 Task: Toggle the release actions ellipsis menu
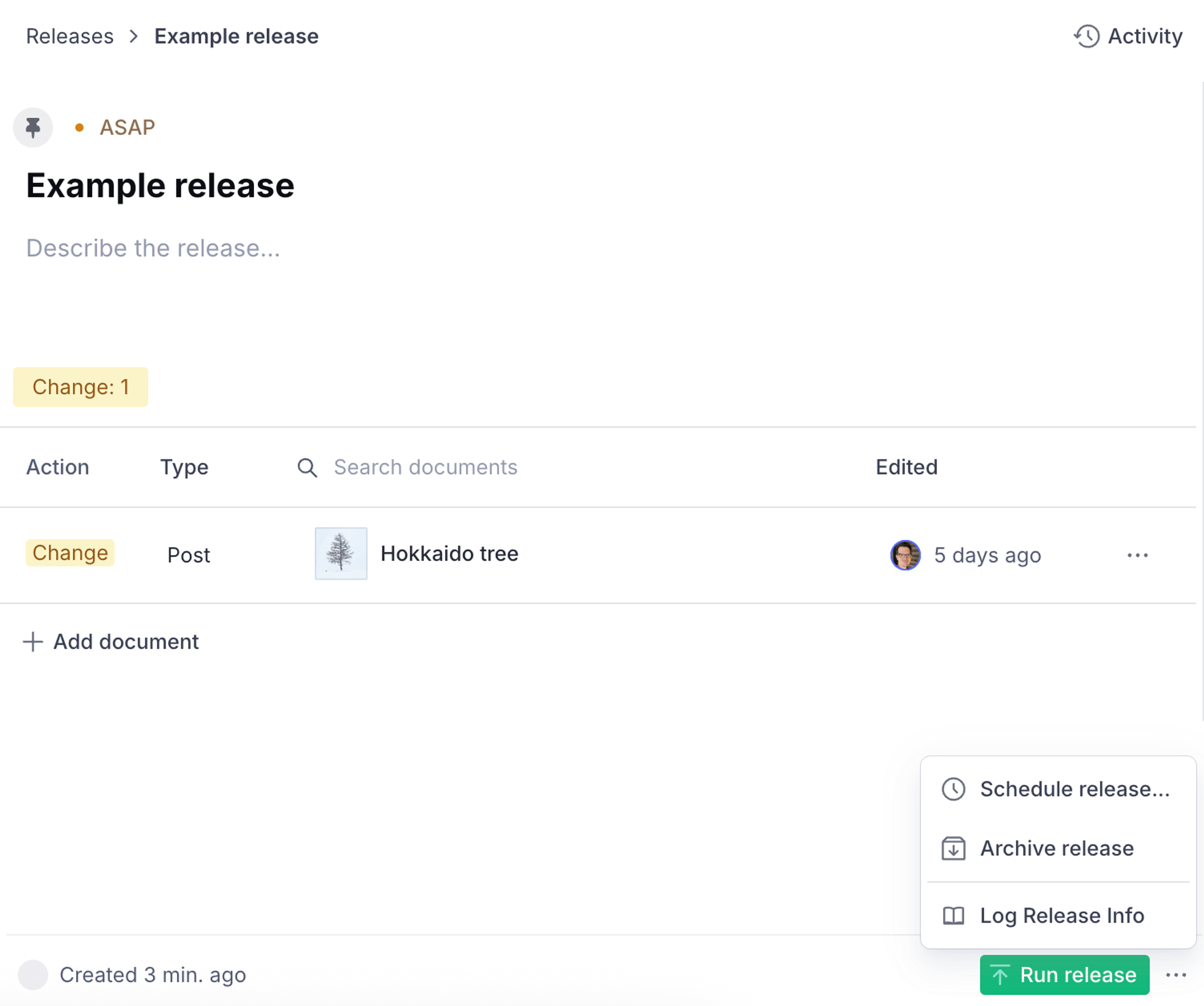tap(1175, 975)
